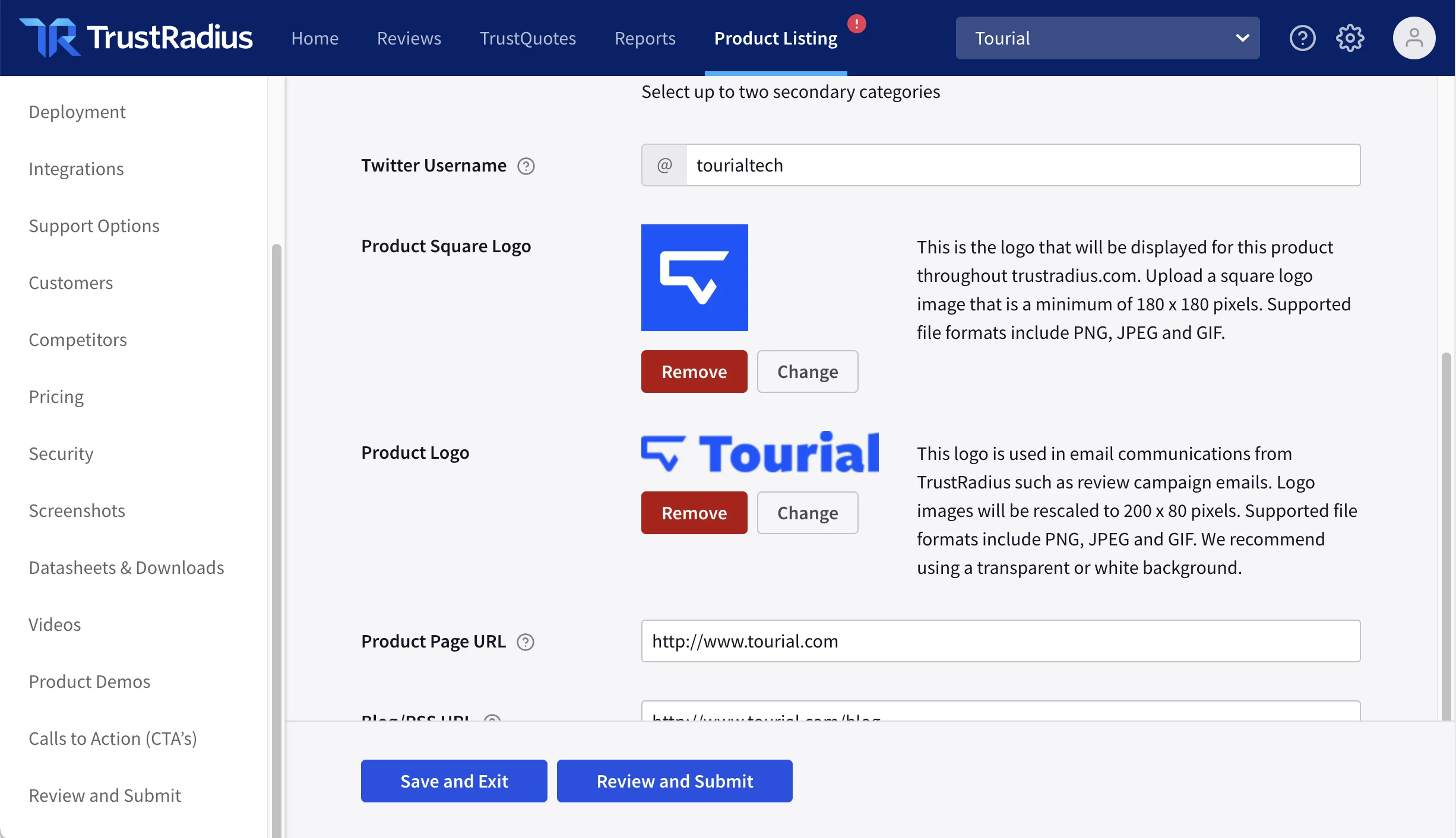
Task: Click the 'Product Logo' label
Action: (x=415, y=452)
